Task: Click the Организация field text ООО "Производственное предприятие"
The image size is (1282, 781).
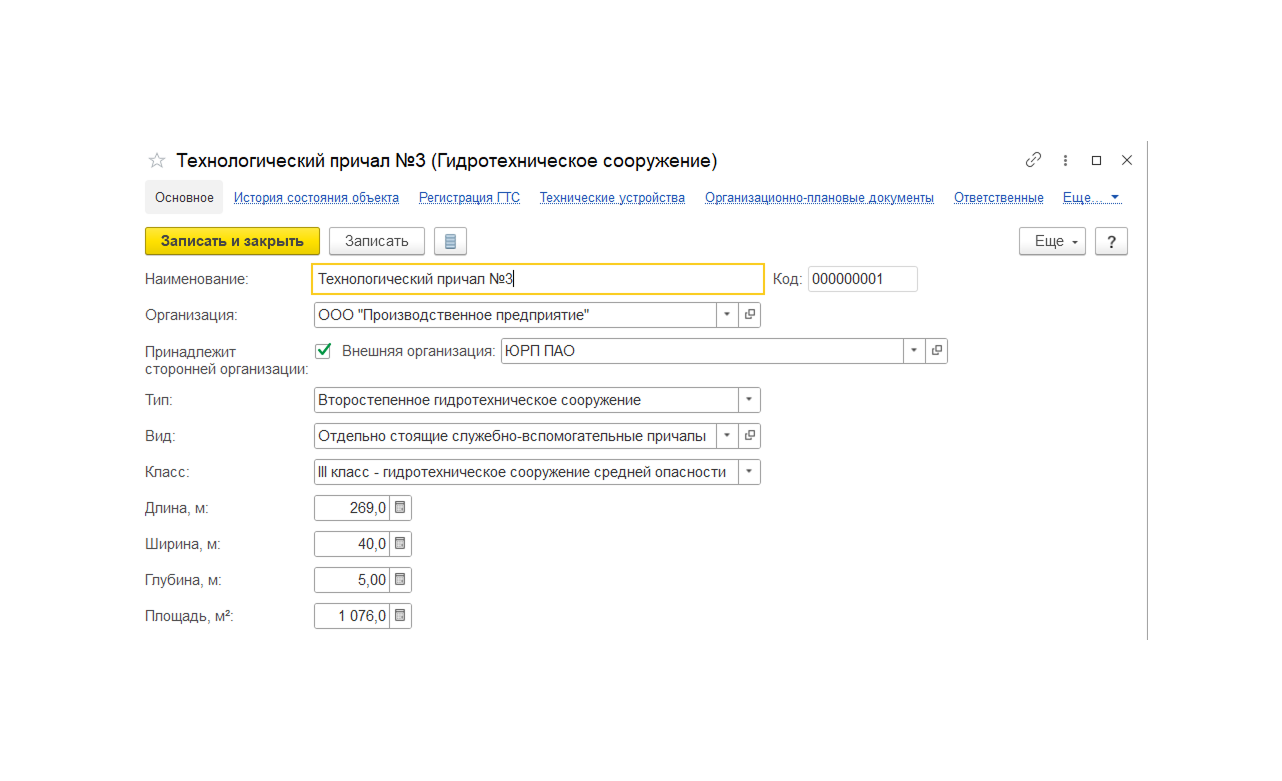Action: 515,315
